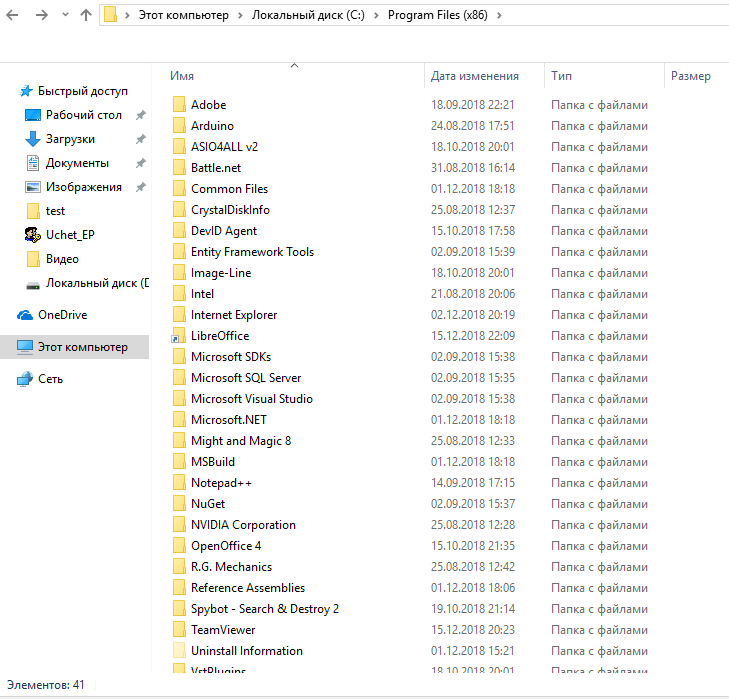
Task: Go back with the Back arrow
Action: pos(12,15)
